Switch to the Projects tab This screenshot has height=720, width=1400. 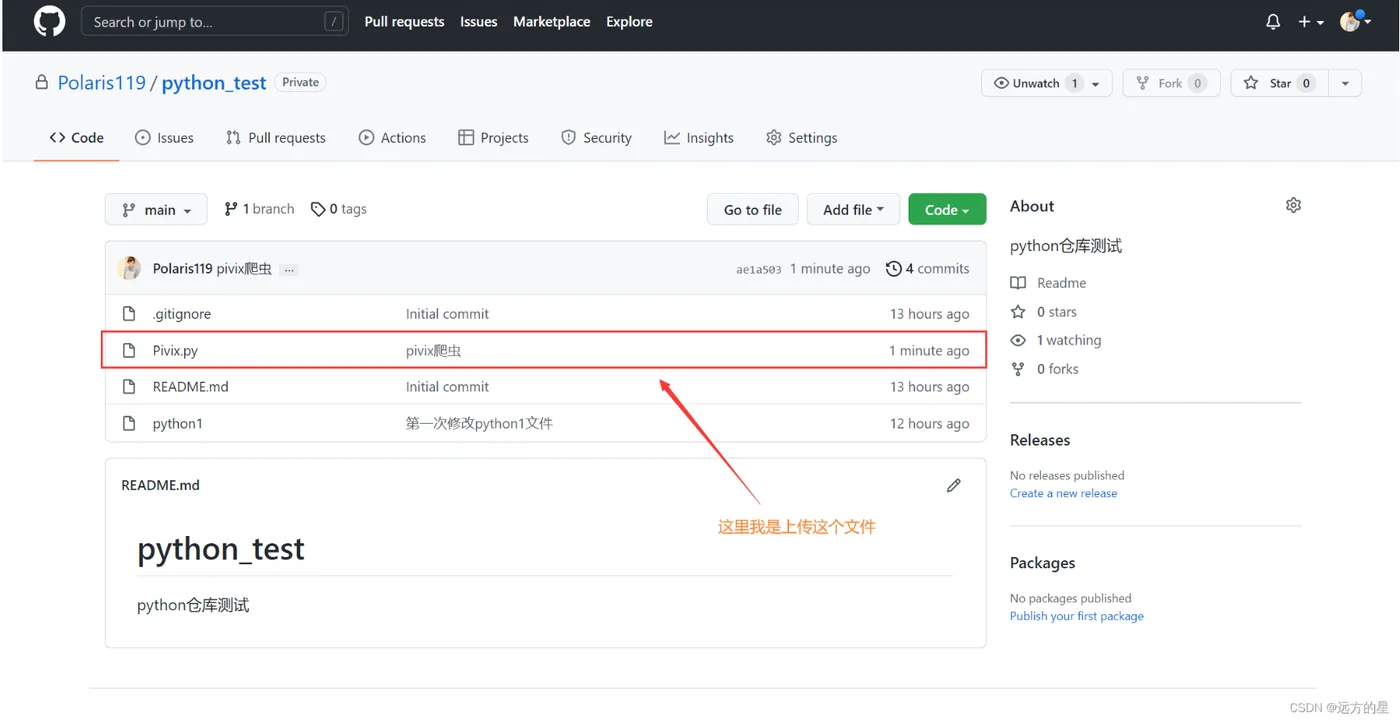(x=493, y=138)
